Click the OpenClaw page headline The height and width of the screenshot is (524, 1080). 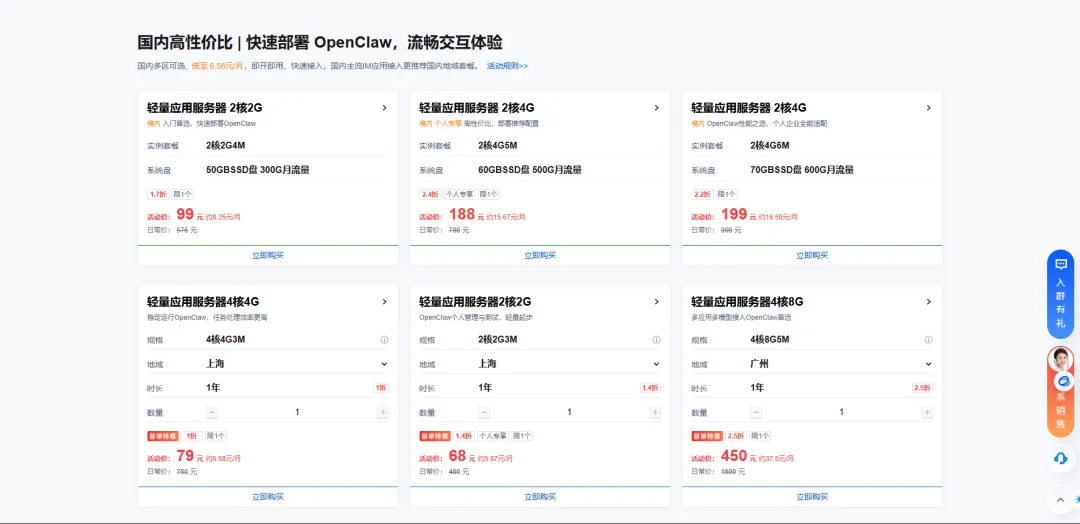click(320, 42)
